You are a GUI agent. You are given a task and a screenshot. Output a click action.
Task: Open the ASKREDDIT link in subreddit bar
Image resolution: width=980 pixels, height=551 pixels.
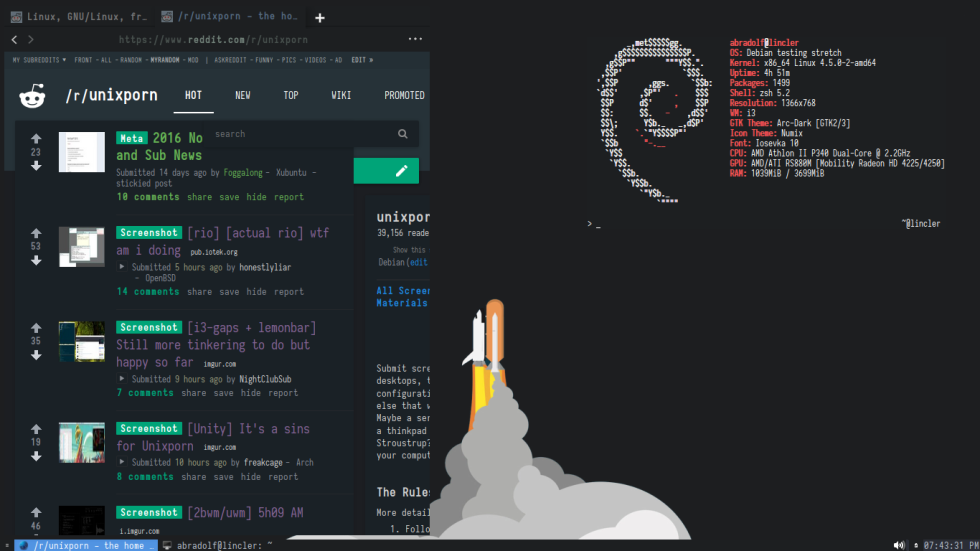point(231,60)
